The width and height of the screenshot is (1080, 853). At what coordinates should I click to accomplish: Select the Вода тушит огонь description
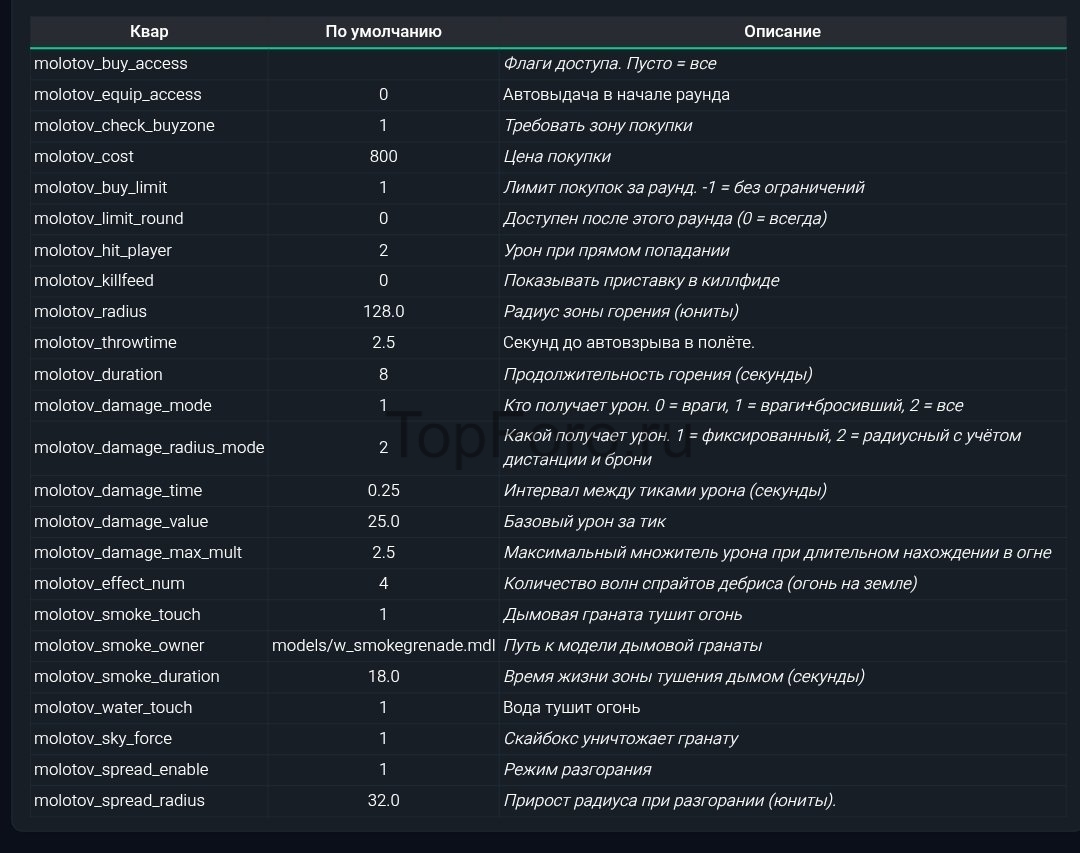tap(572, 708)
